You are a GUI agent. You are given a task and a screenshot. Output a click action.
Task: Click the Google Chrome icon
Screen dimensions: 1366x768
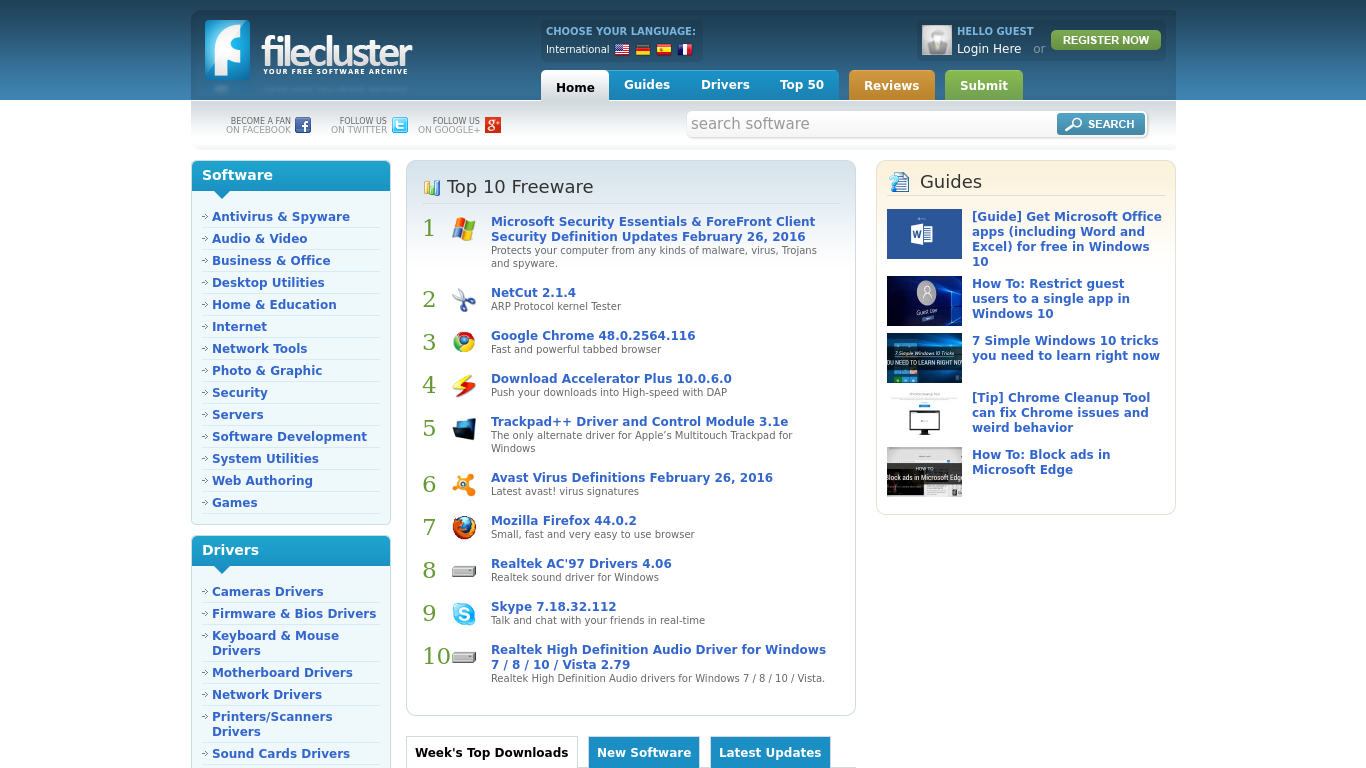(464, 342)
